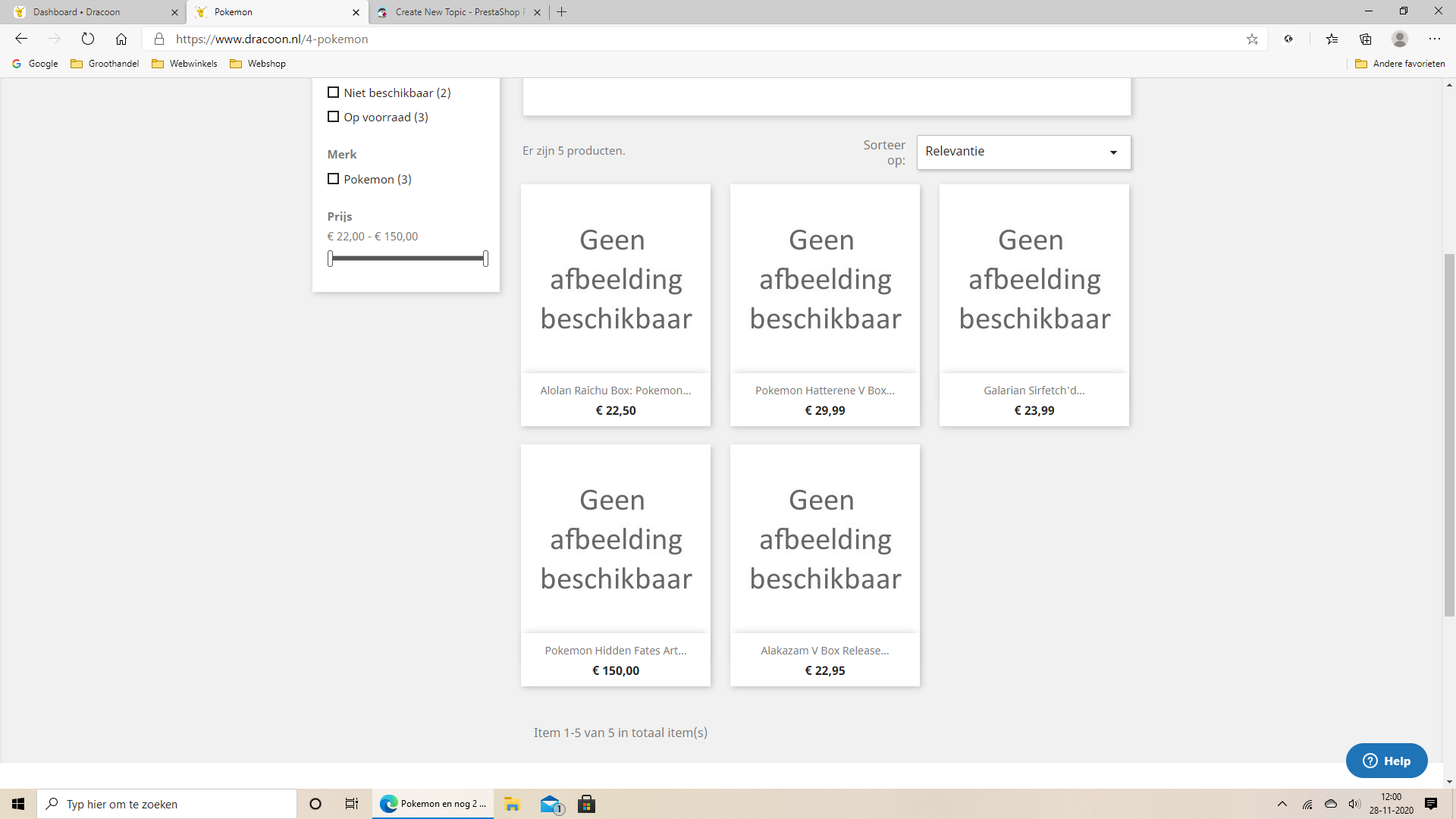This screenshot has width=1456, height=819.
Task: Open the Webwinkels bookmarks folder
Action: (x=184, y=64)
